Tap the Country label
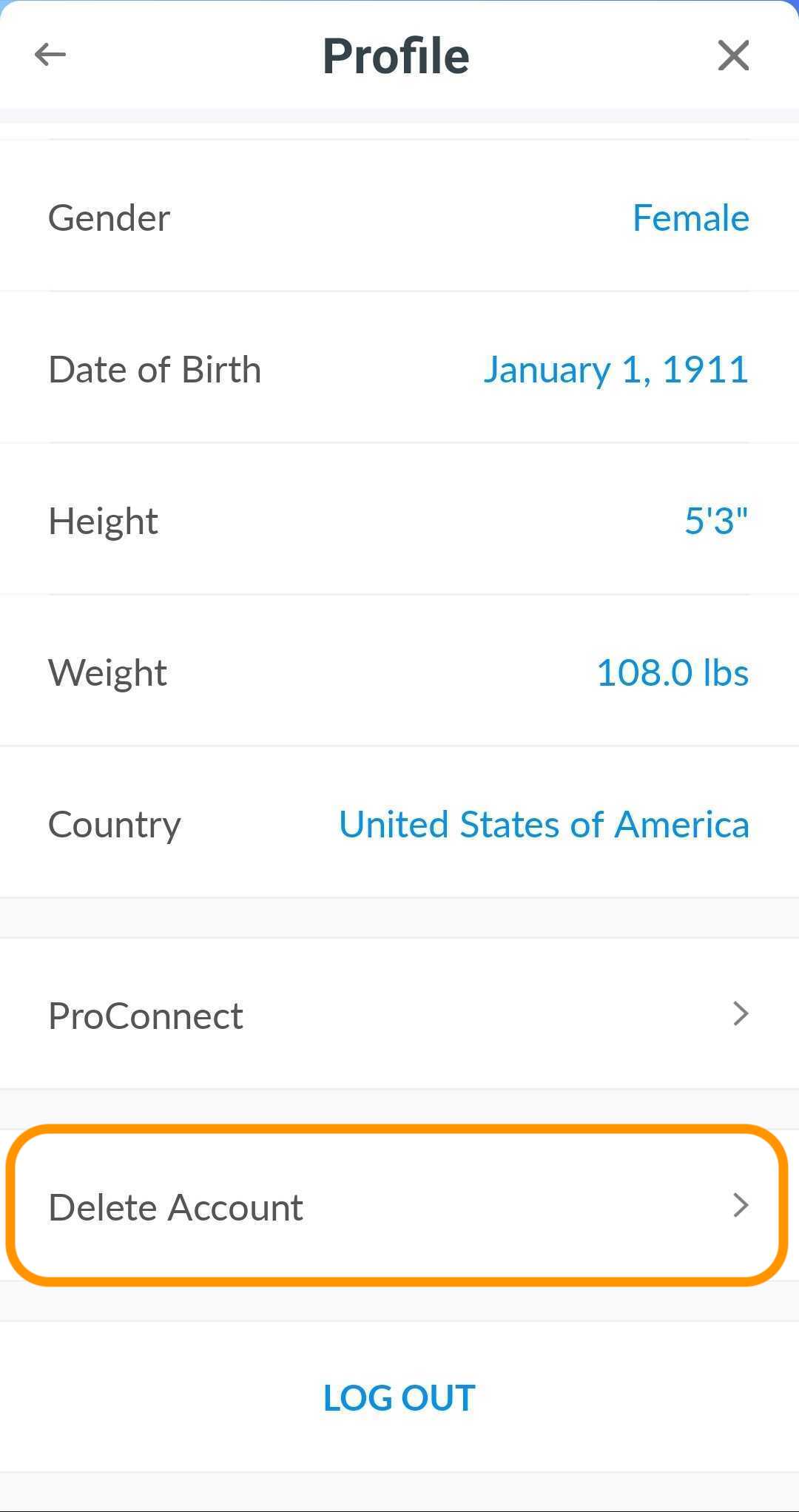Screen dimensions: 799x1512 (x=115, y=825)
